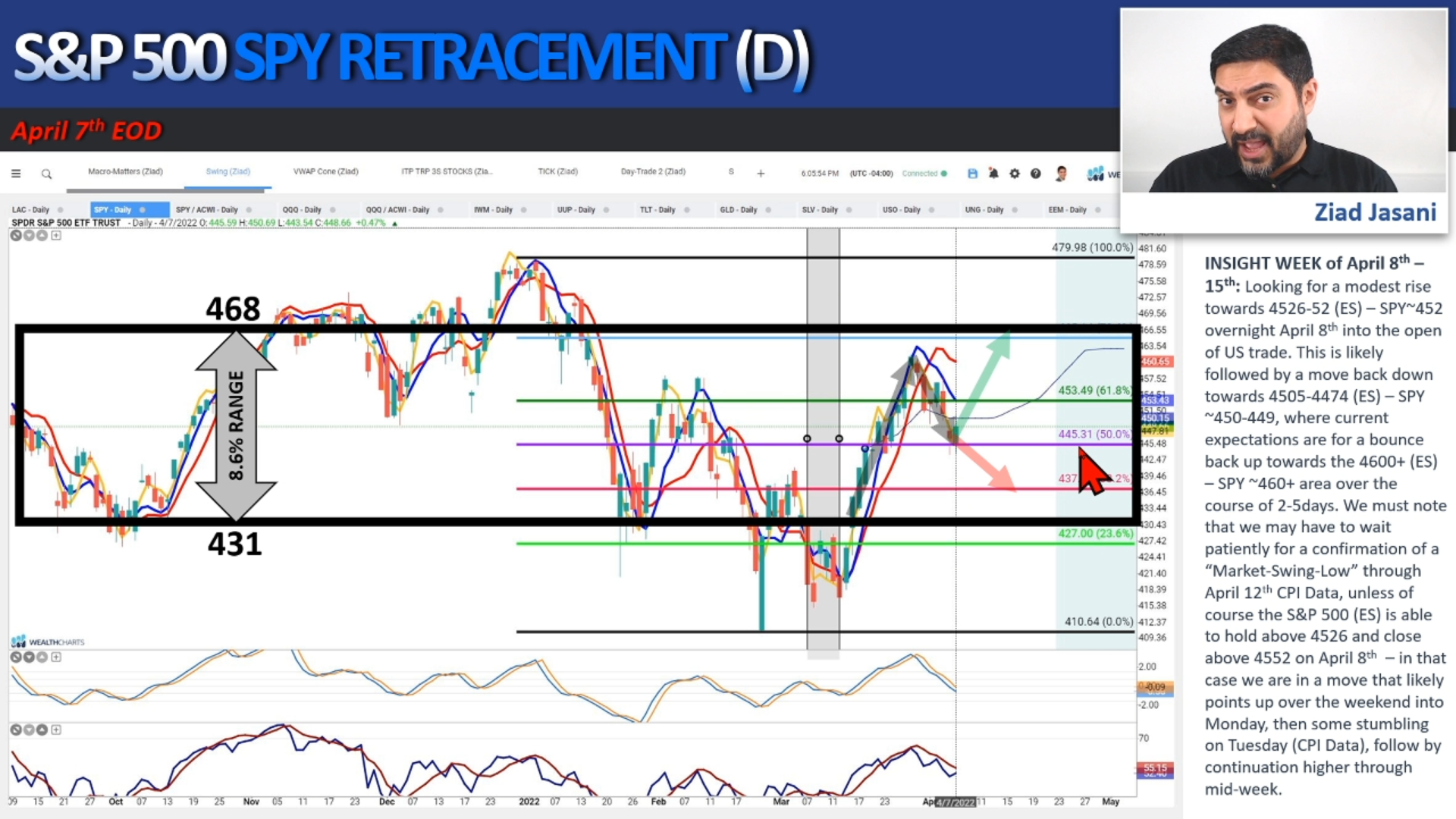Click the symbol search magnifier icon

[x=46, y=174]
